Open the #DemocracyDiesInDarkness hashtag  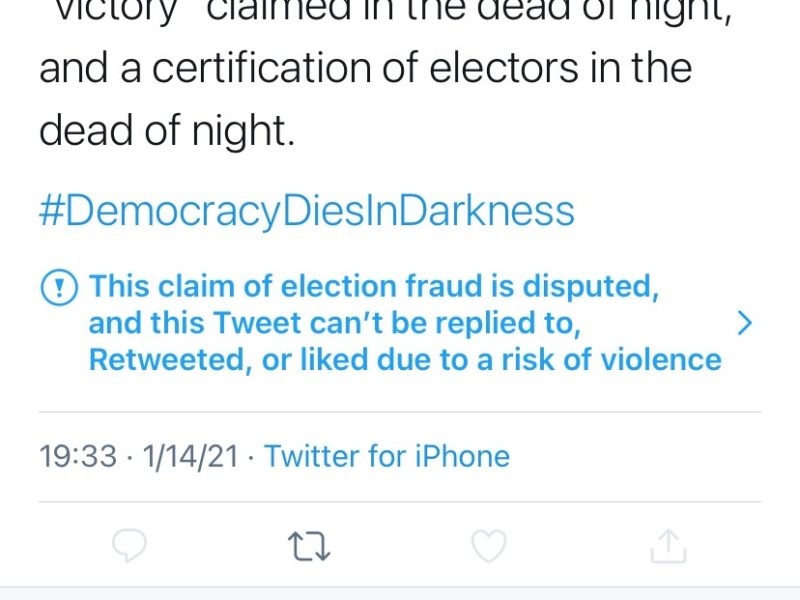coord(307,211)
